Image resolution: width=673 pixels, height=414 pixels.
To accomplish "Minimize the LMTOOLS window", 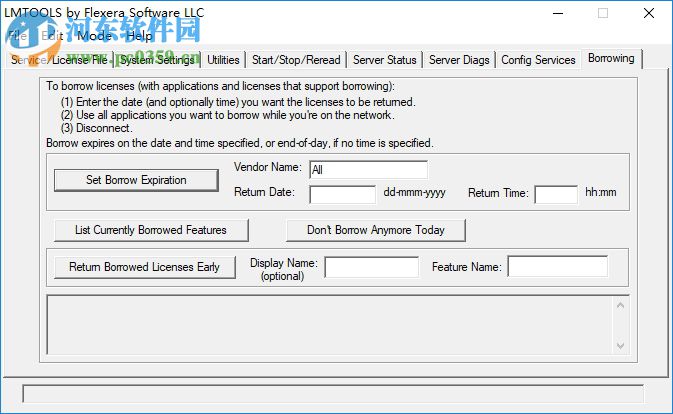I will click(558, 13).
